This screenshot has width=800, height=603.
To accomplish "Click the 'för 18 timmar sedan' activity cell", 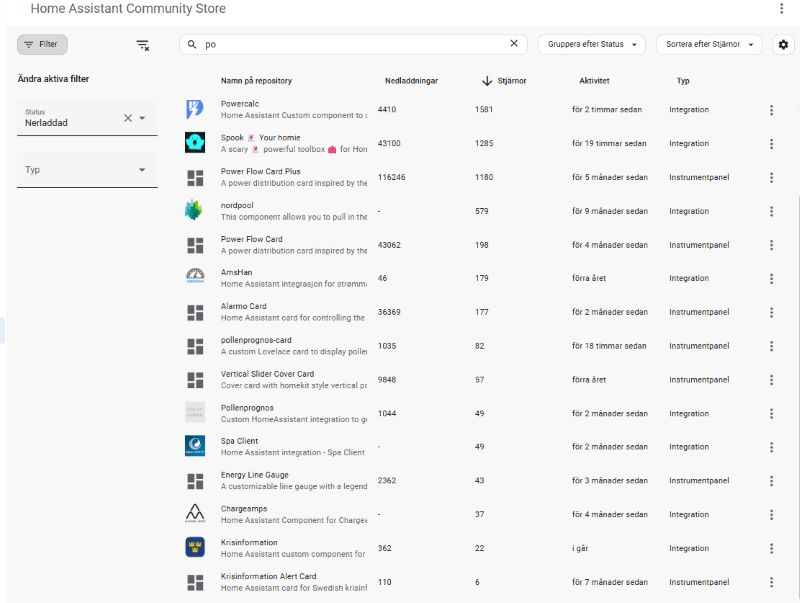I will click(609, 346).
